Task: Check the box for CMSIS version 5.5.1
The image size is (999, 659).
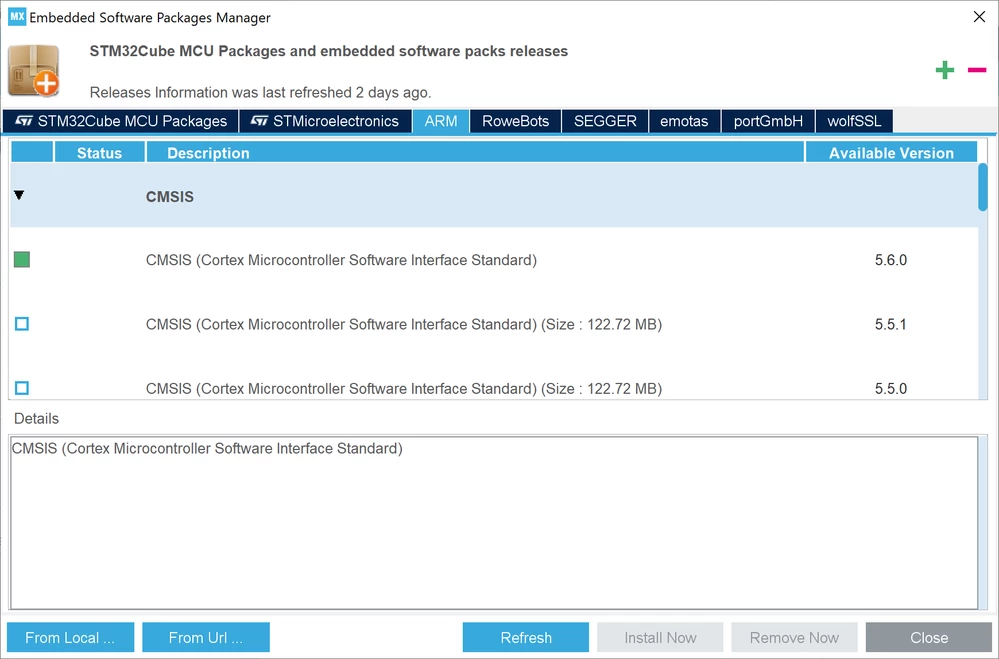Action: tap(22, 324)
